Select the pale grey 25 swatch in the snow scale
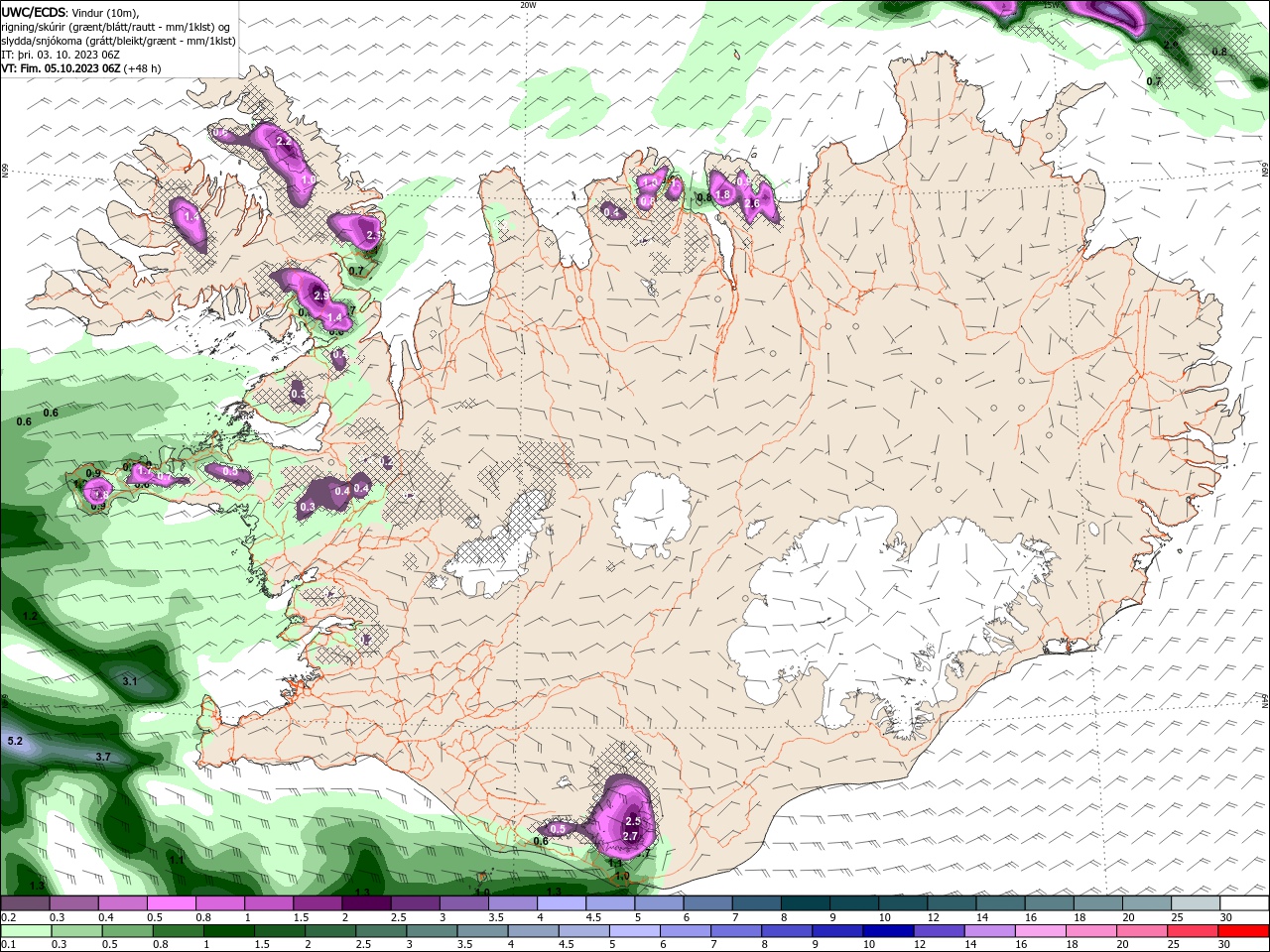This screenshot has width=1270, height=952. point(1196,903)
